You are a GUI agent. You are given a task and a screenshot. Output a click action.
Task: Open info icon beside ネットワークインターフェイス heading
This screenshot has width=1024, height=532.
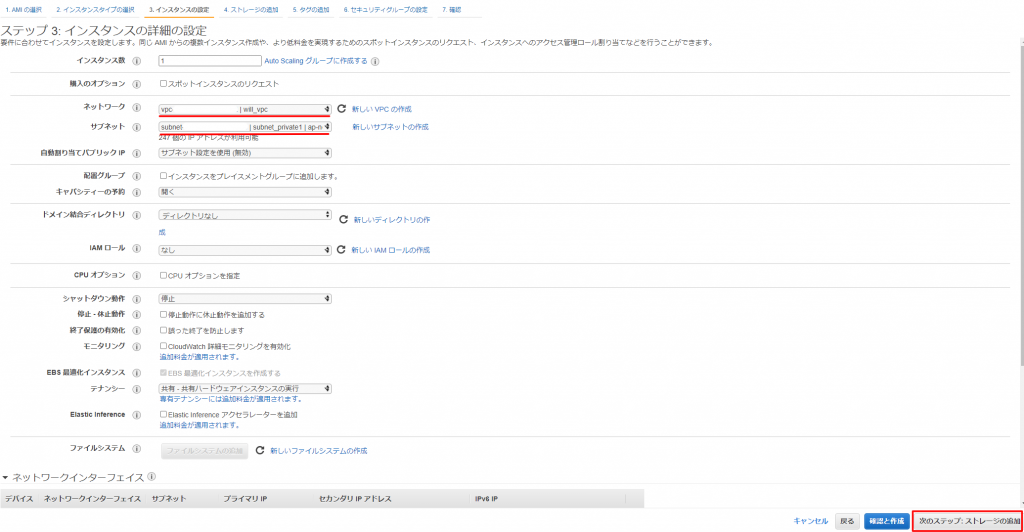tap(152, 477)
